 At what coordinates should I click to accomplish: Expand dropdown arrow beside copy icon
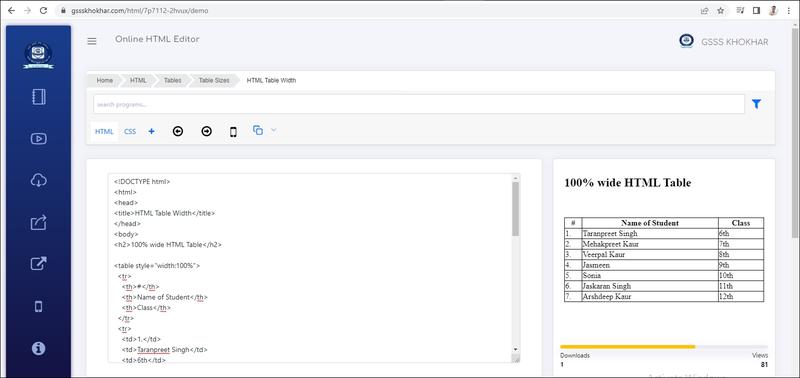273,130
